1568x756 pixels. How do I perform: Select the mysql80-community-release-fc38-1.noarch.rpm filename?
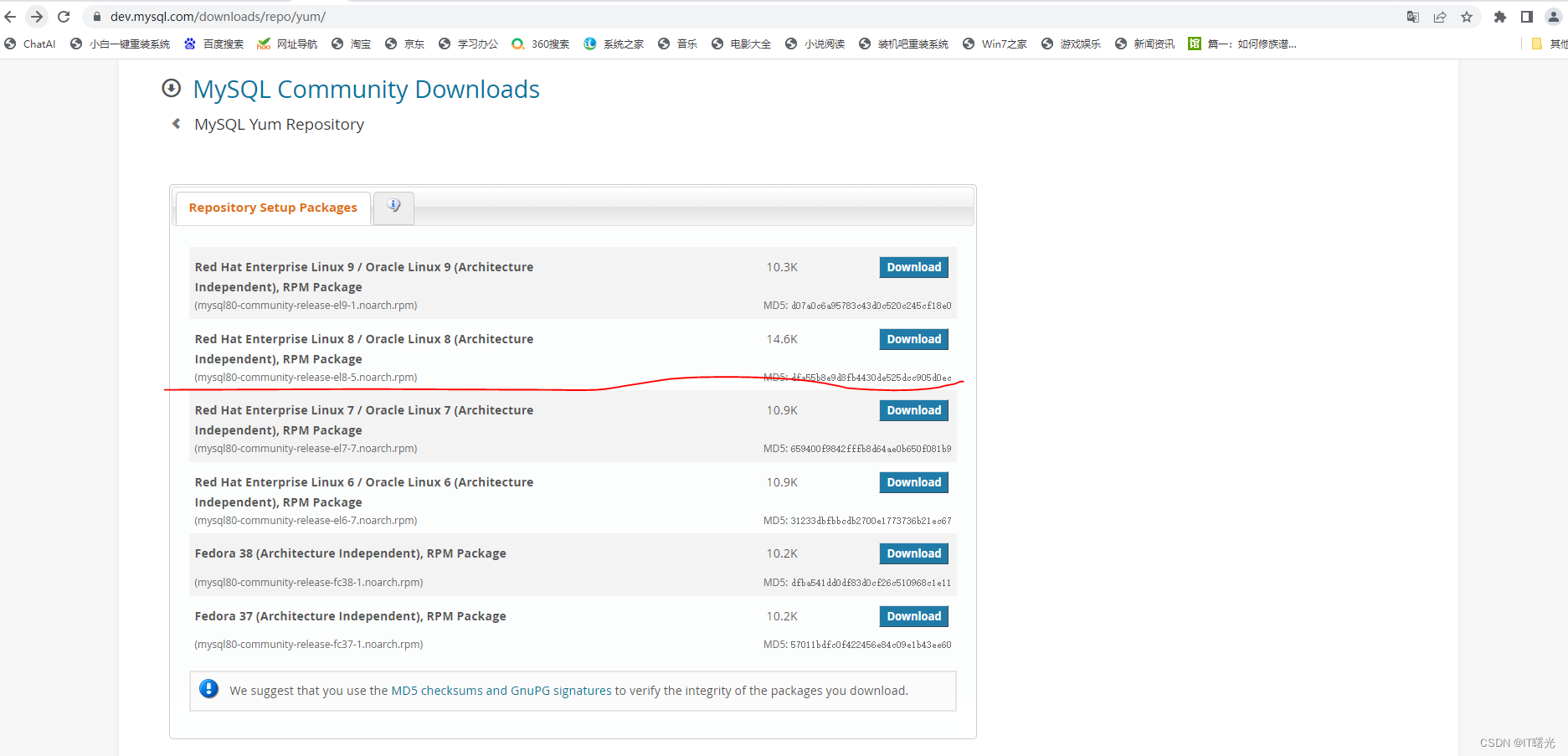pyautogui.click(x=309, y=583)
